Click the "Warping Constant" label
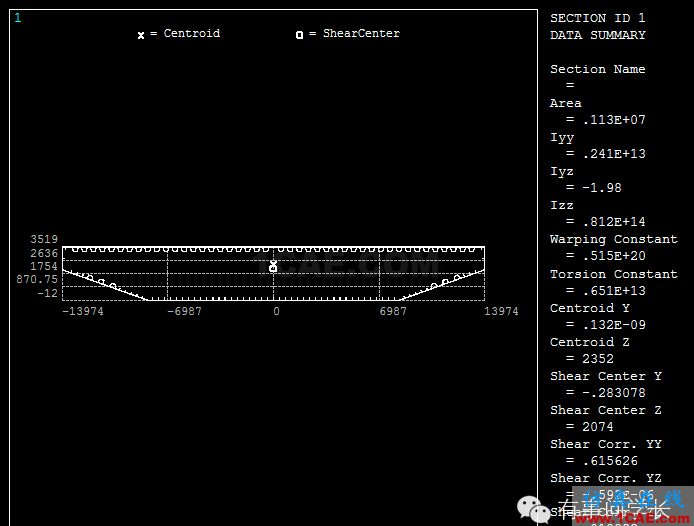Image resolution: width=694 pixels, height=526 pixels. [x=613, y=240]
